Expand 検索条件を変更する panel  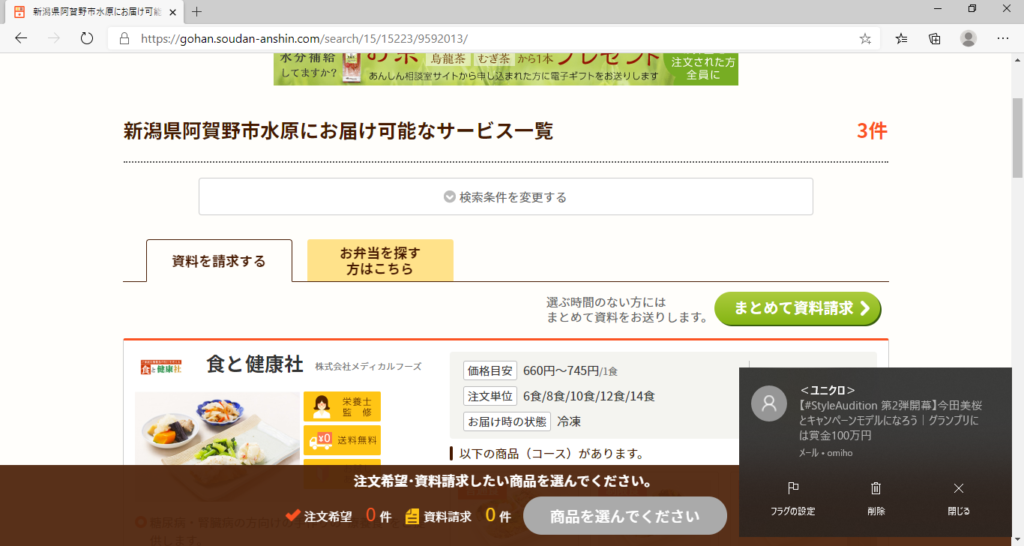tap(505, 197)
